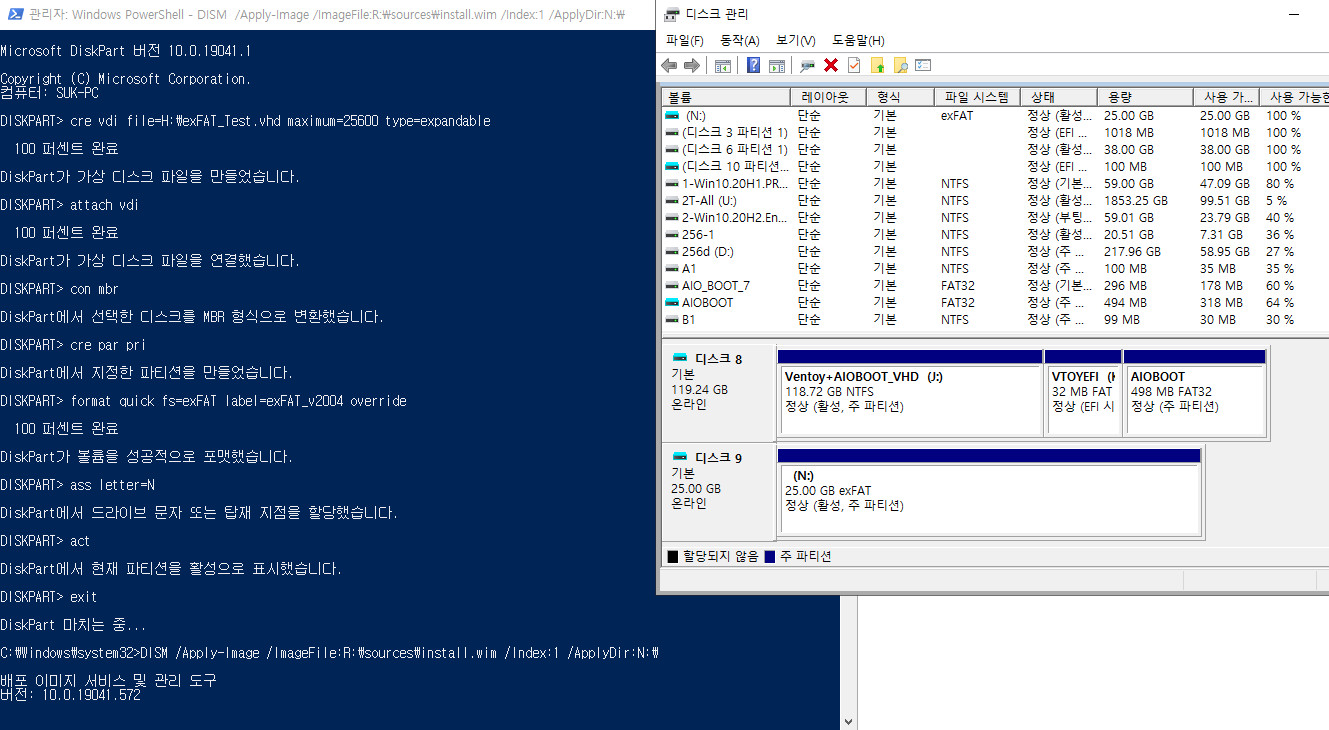1329x730 pixels.
Task: Click the red X delete icon
Action: click(x=830, y=65)
